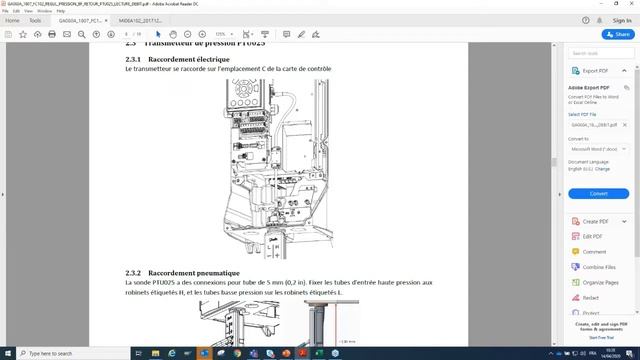
Task: Open Convert To format dropdown
Action: [598, 149]
